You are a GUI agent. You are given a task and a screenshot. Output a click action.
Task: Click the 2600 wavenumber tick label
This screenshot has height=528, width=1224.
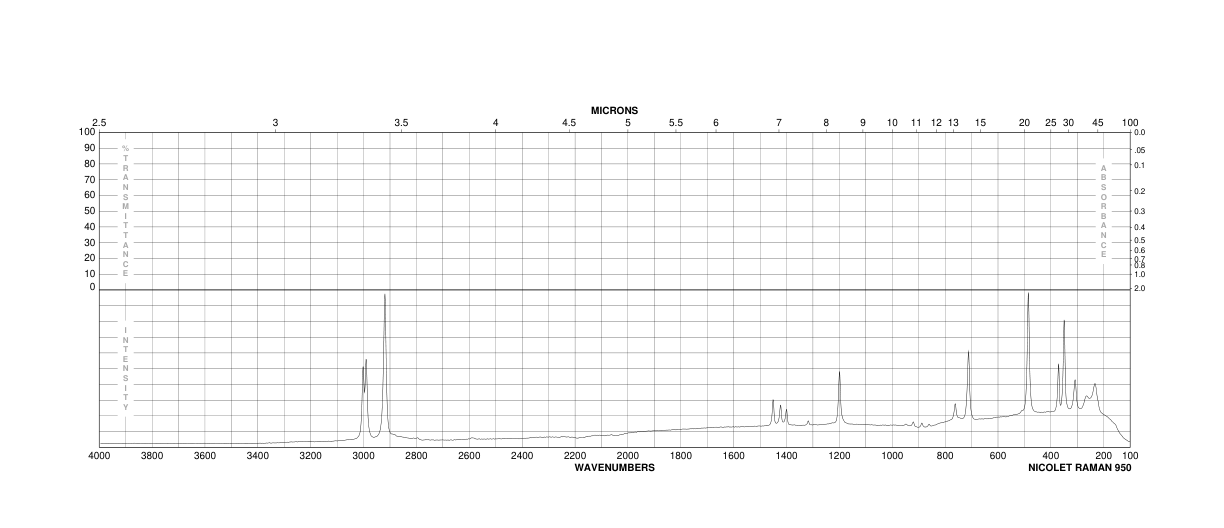[x=469, y=456]
